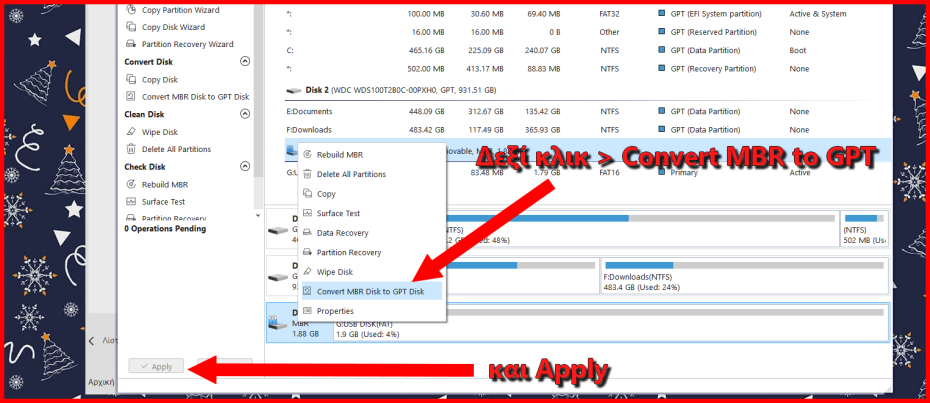The height and width of the screenshot is (403, 930).
Task: Select the E:Documents partition row
Action: tap(587, 112)
